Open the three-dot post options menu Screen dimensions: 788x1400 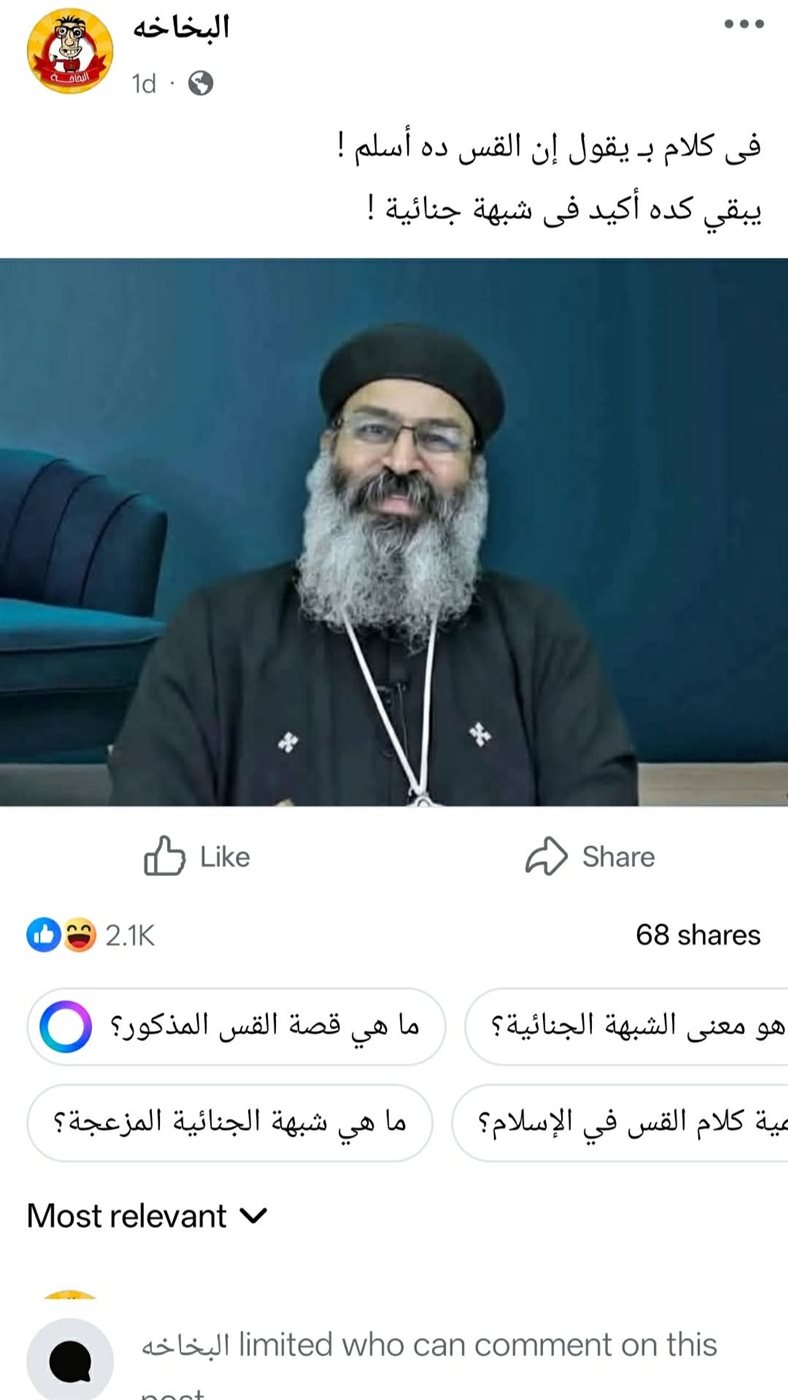[x=744, y=25]
